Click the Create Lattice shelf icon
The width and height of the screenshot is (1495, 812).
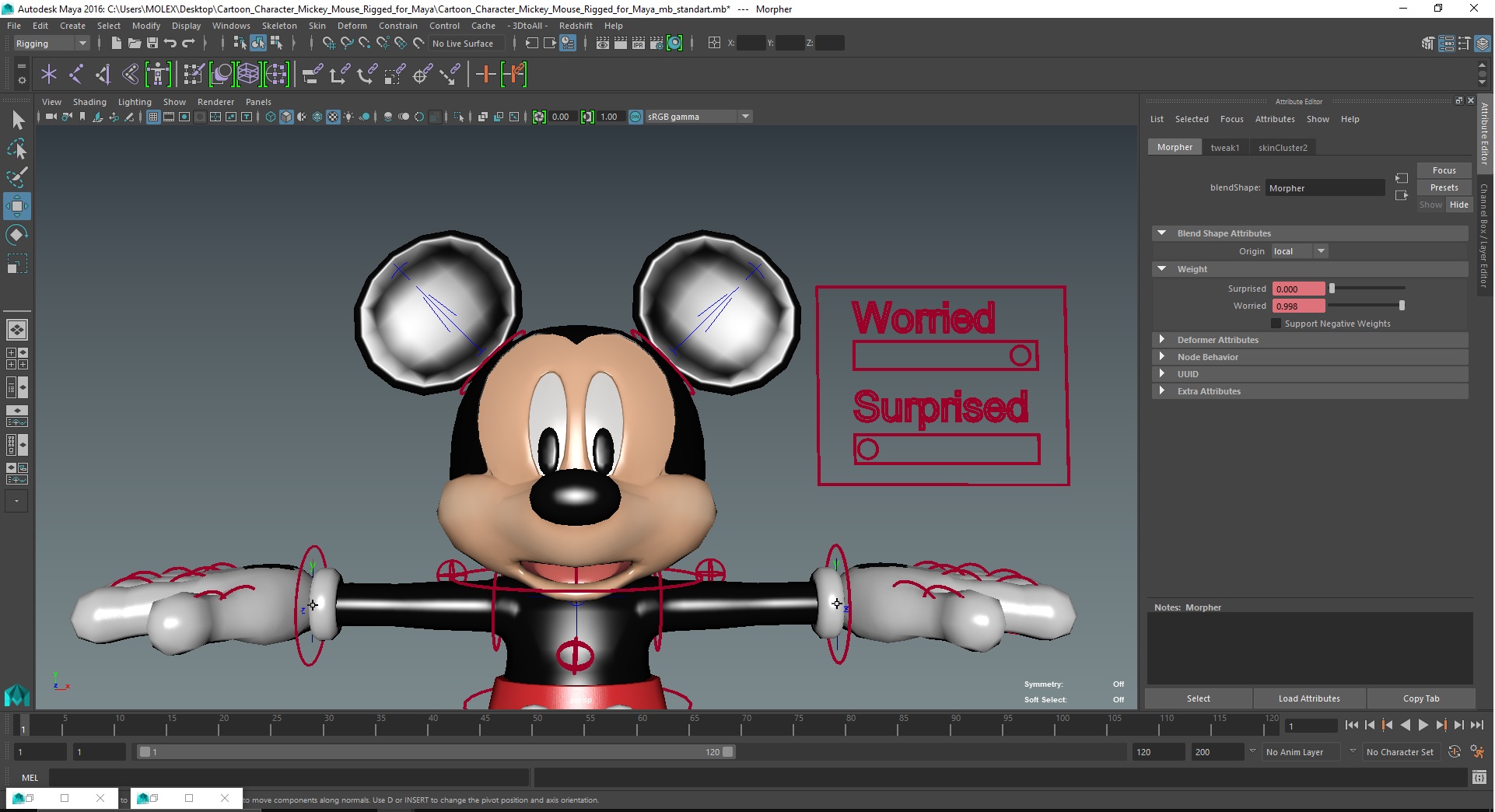[x=248, y=75]
